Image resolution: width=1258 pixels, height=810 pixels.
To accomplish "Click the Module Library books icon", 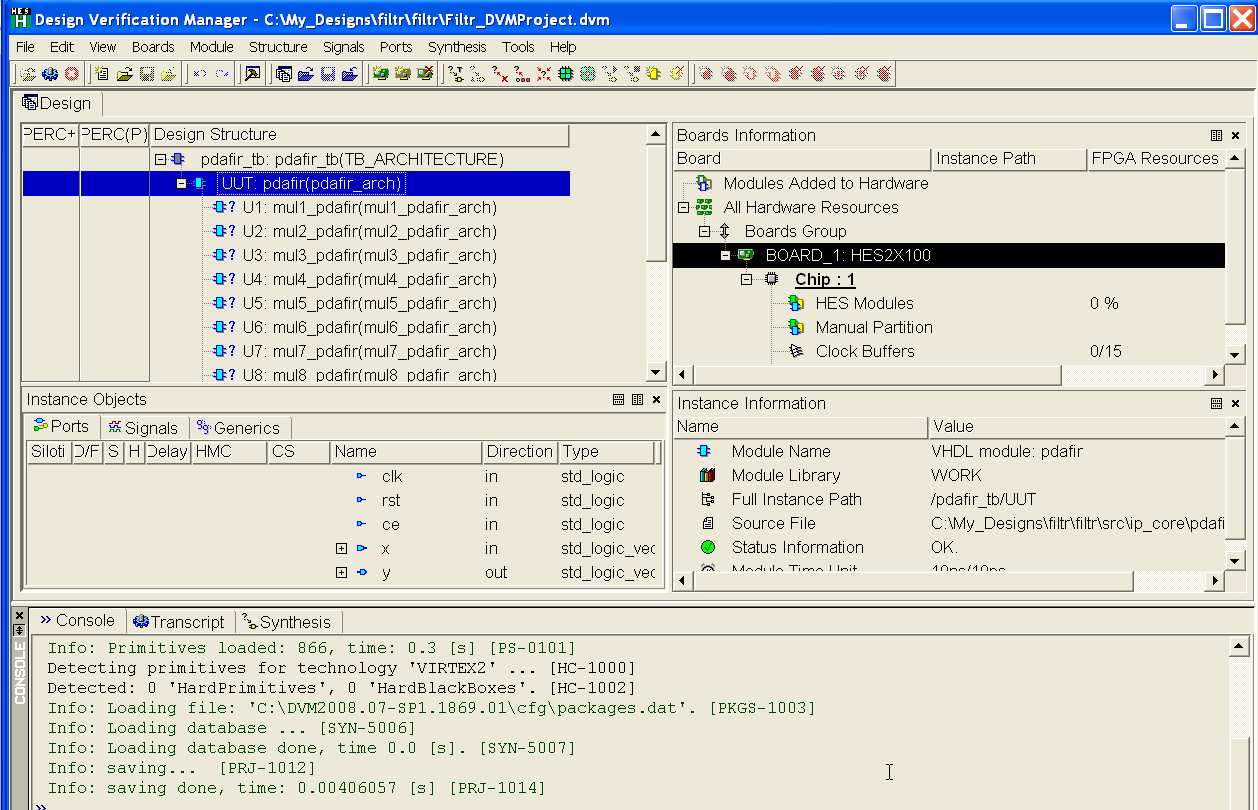I will point(708,475).
